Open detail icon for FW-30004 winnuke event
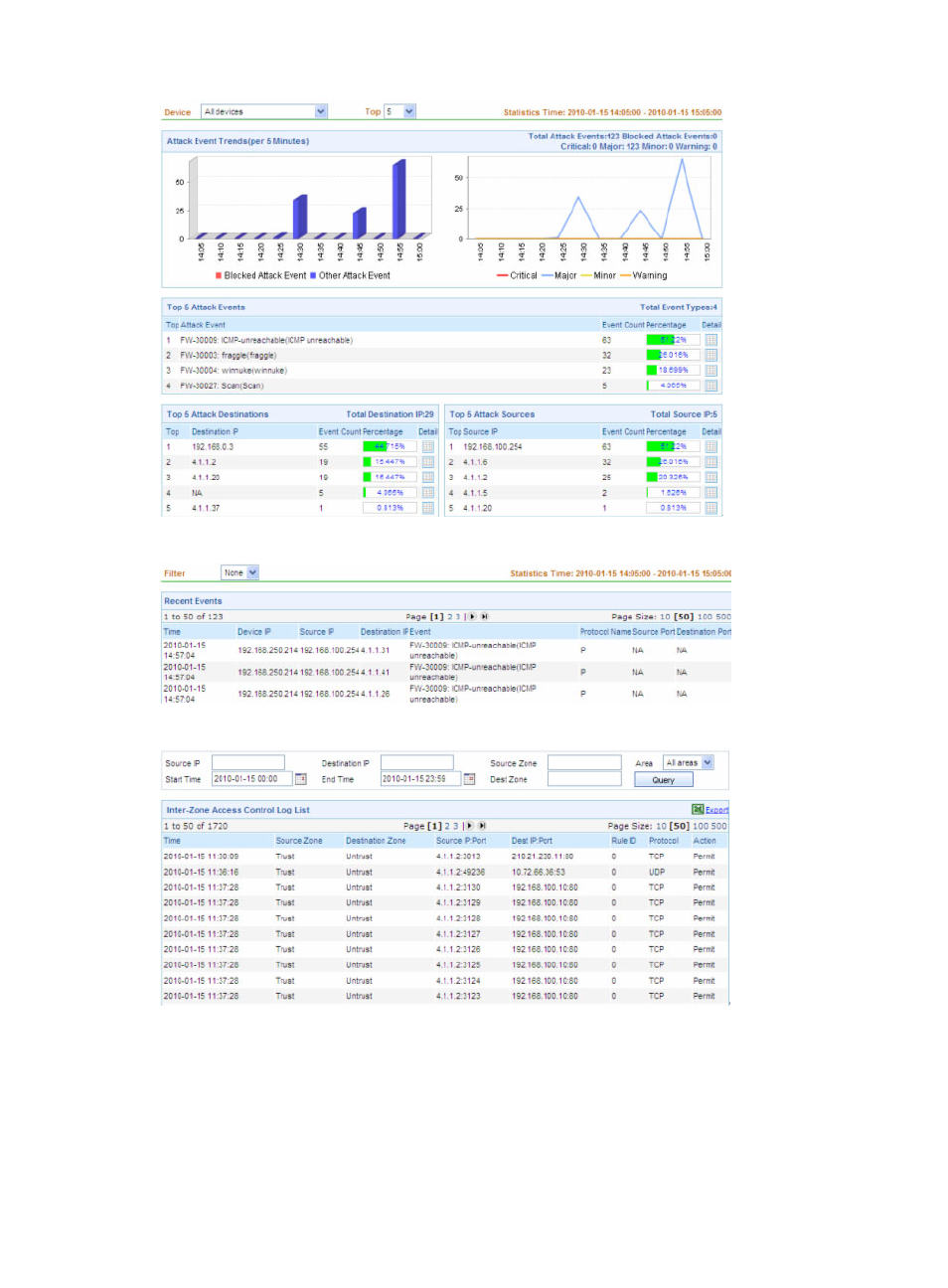 click(711, 370)
